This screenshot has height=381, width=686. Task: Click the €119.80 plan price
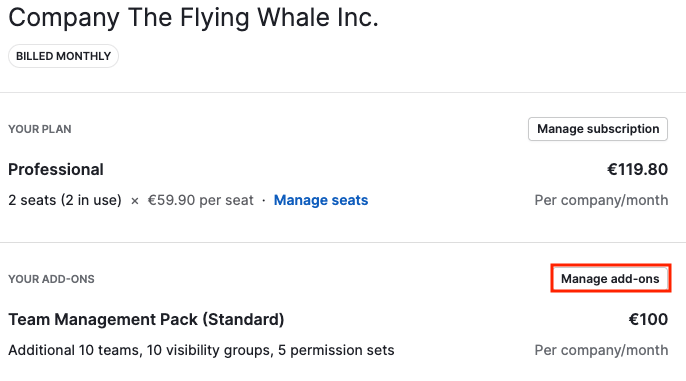click(x=637, y=169)
